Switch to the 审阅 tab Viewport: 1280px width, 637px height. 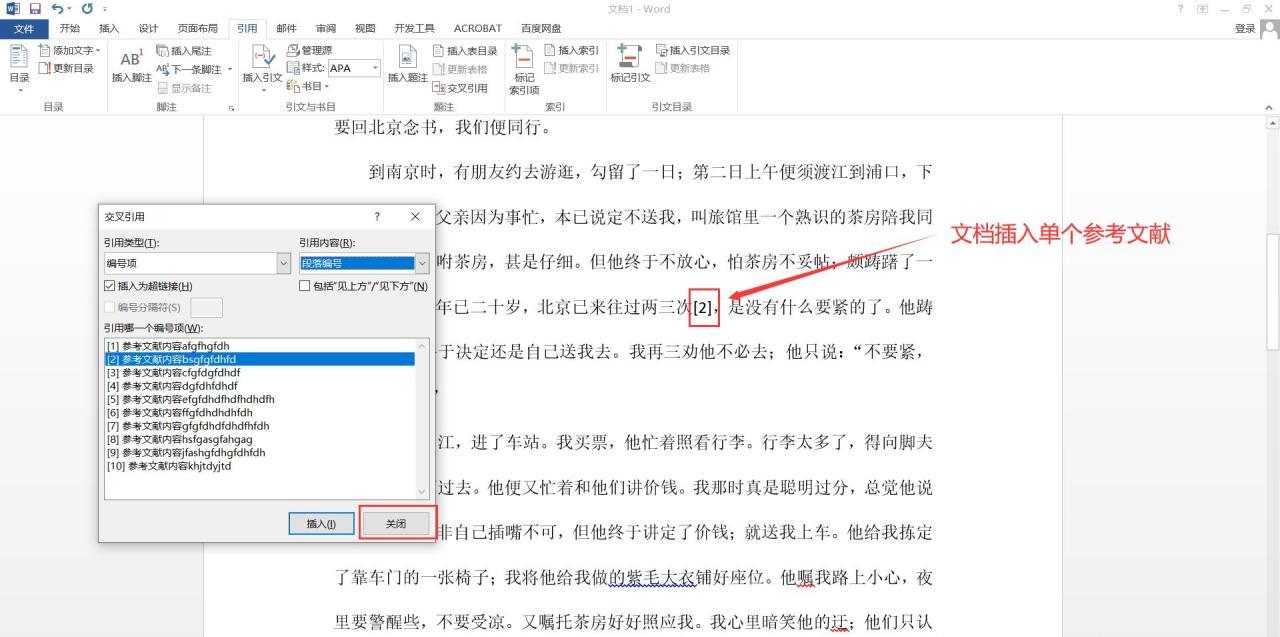coord(326,29)
